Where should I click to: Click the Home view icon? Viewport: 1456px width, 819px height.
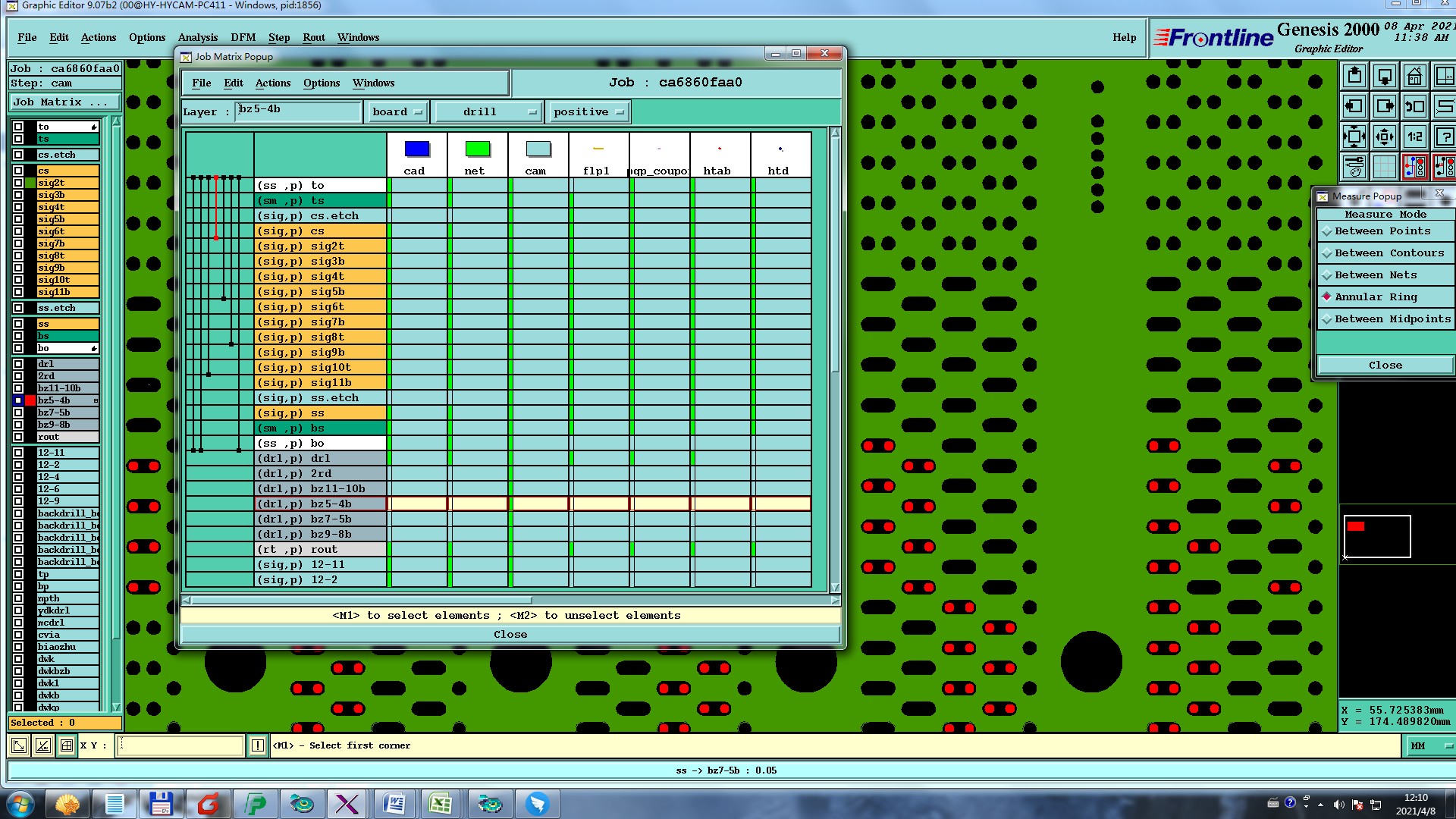click(1414, 77)
